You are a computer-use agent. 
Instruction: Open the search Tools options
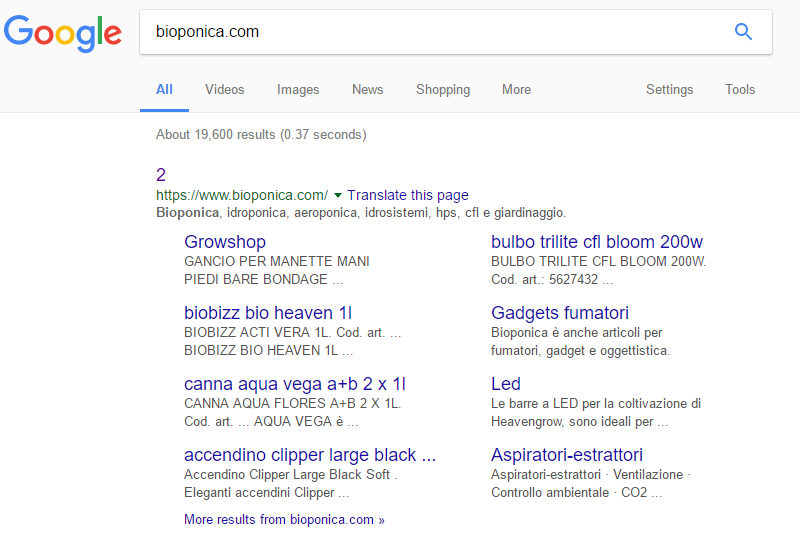point(740,89)
